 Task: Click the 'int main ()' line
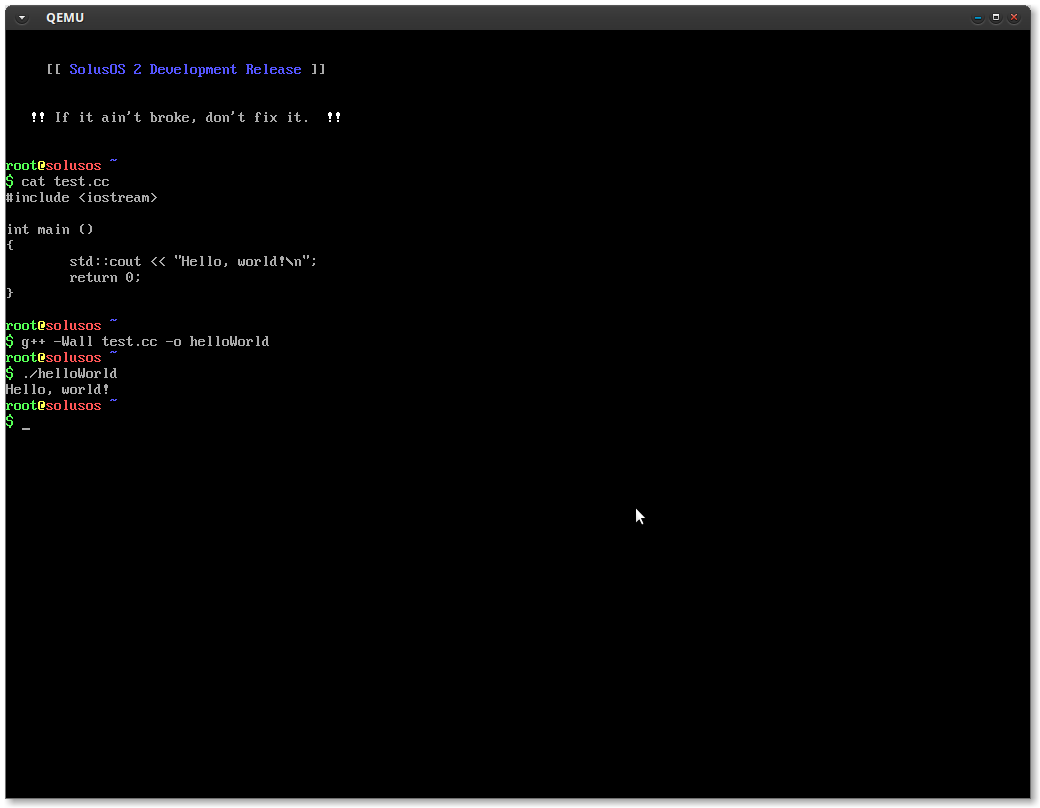(x=49, y=230)
